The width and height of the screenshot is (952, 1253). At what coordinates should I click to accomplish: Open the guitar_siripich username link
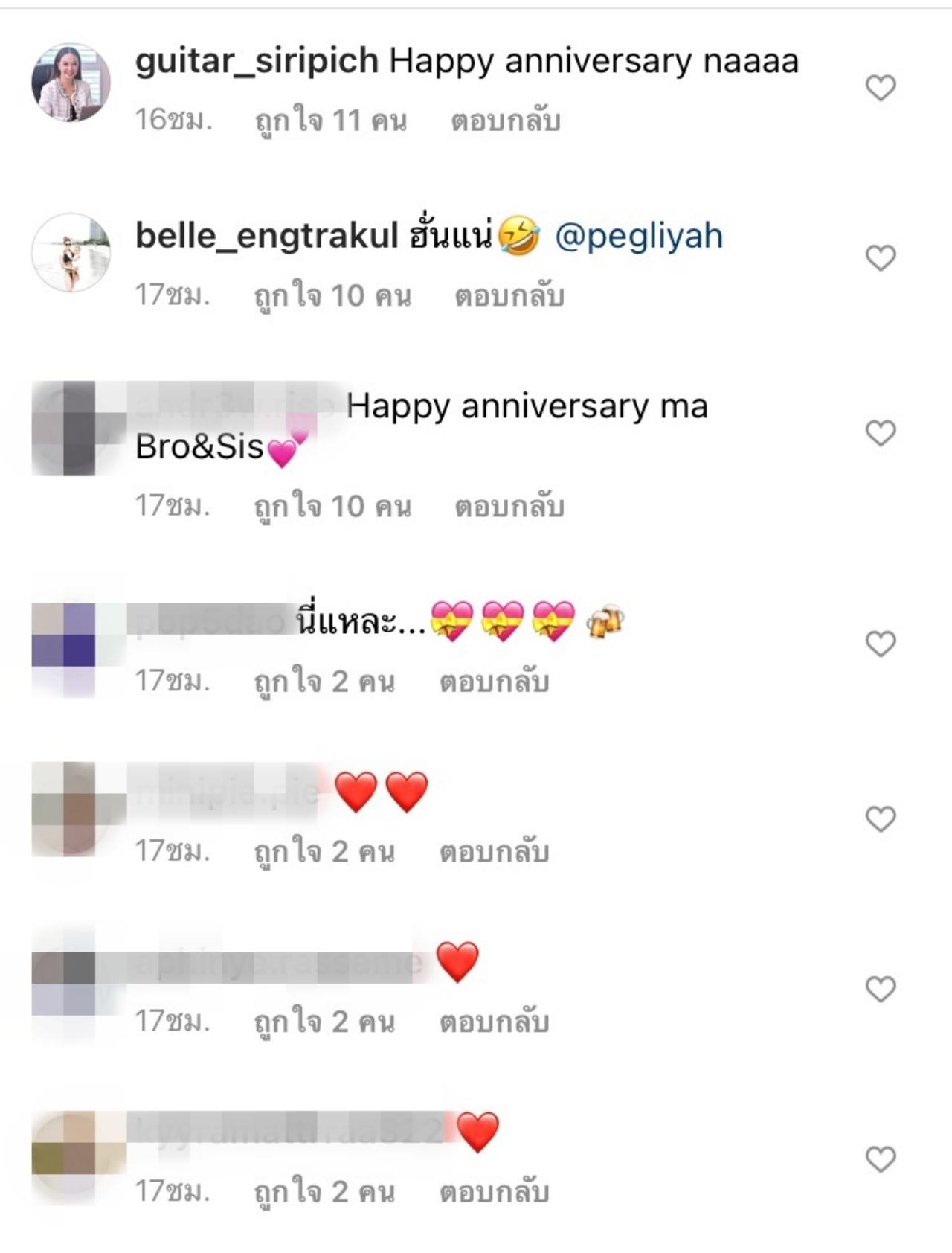click(257, 61)
